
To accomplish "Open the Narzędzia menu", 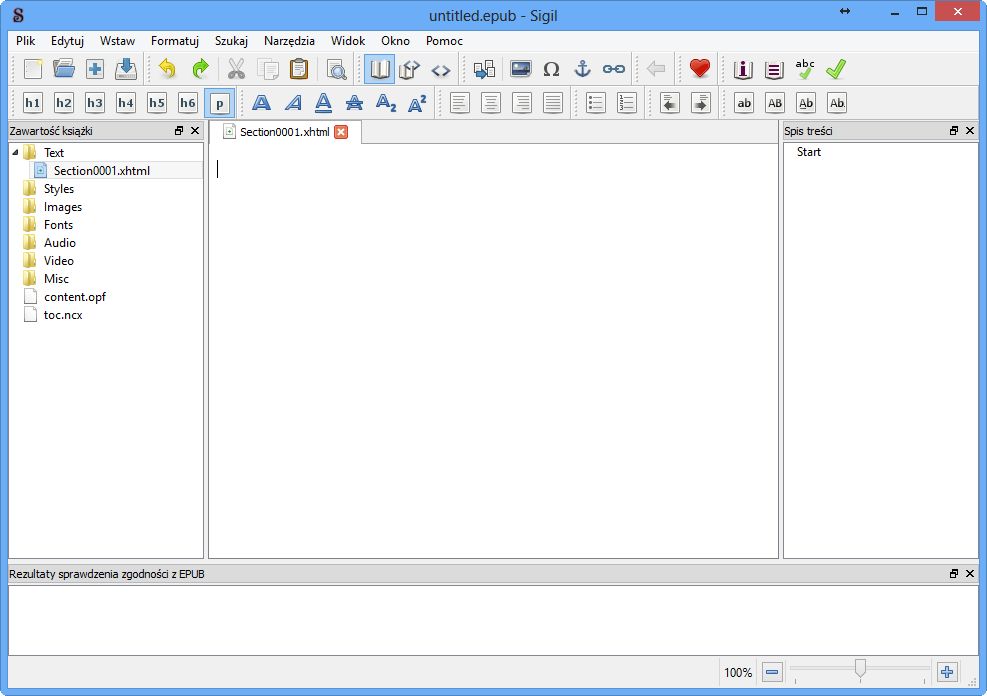I will tap(289, 41).
